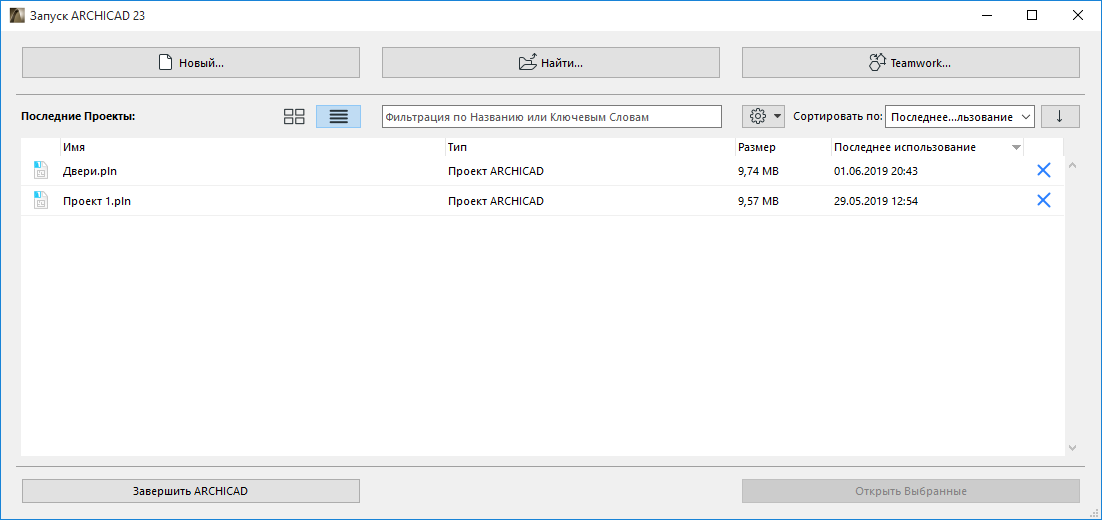
Task: Sort by the Тип column header
Action: (x=590, y=147)
